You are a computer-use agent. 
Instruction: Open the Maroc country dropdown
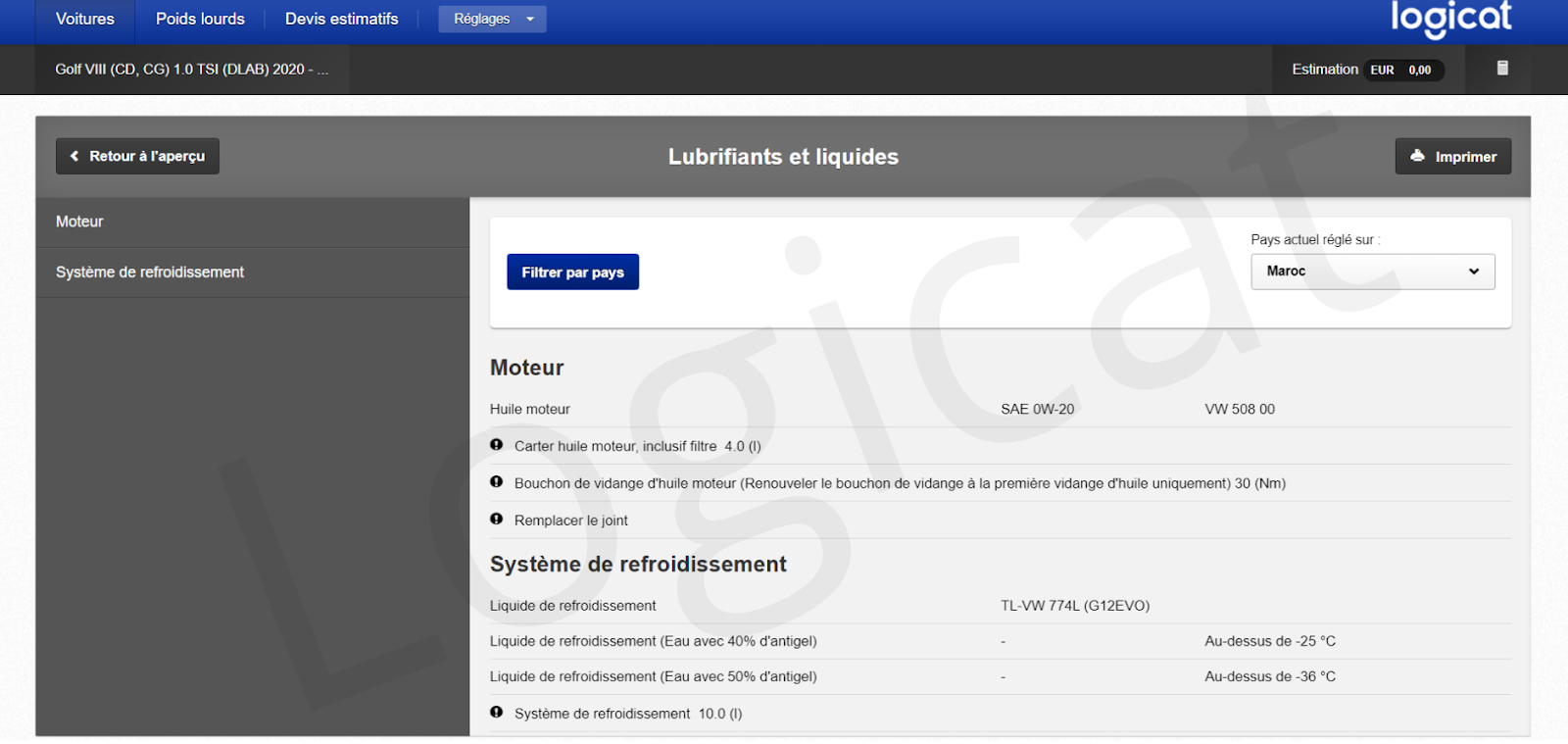[x=1373, y=272]
